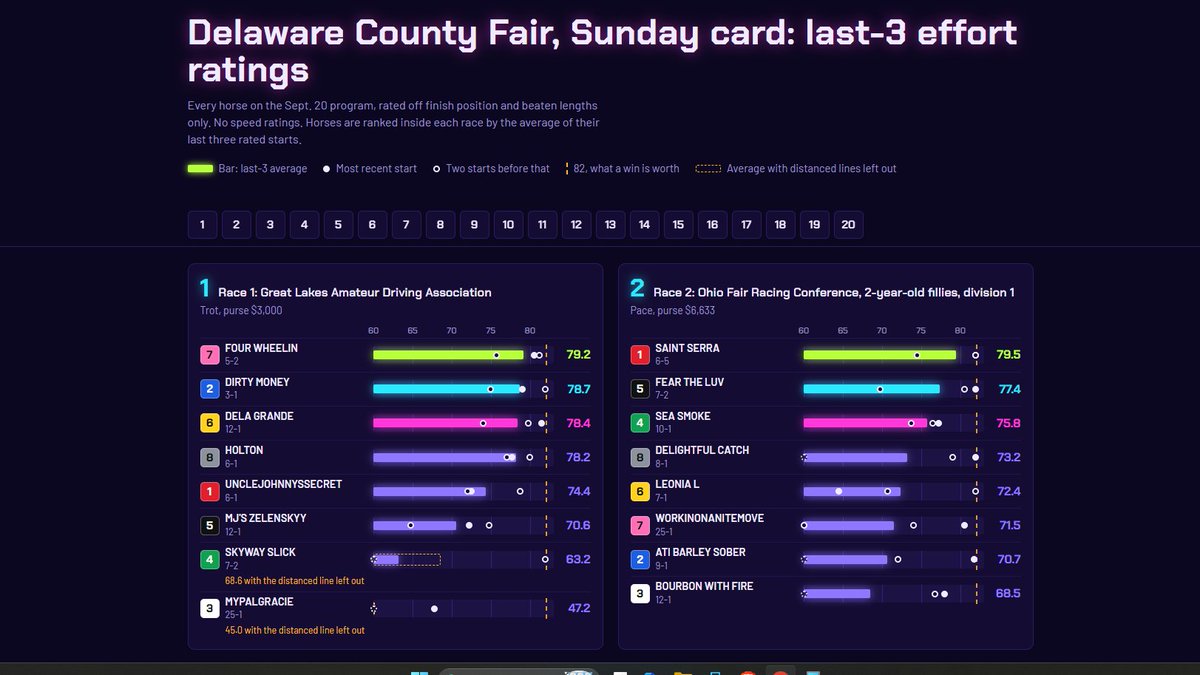Screen dimensions: 1200x675
Task: Open race 17 from the number row
Action: click(x=746, y=225)
